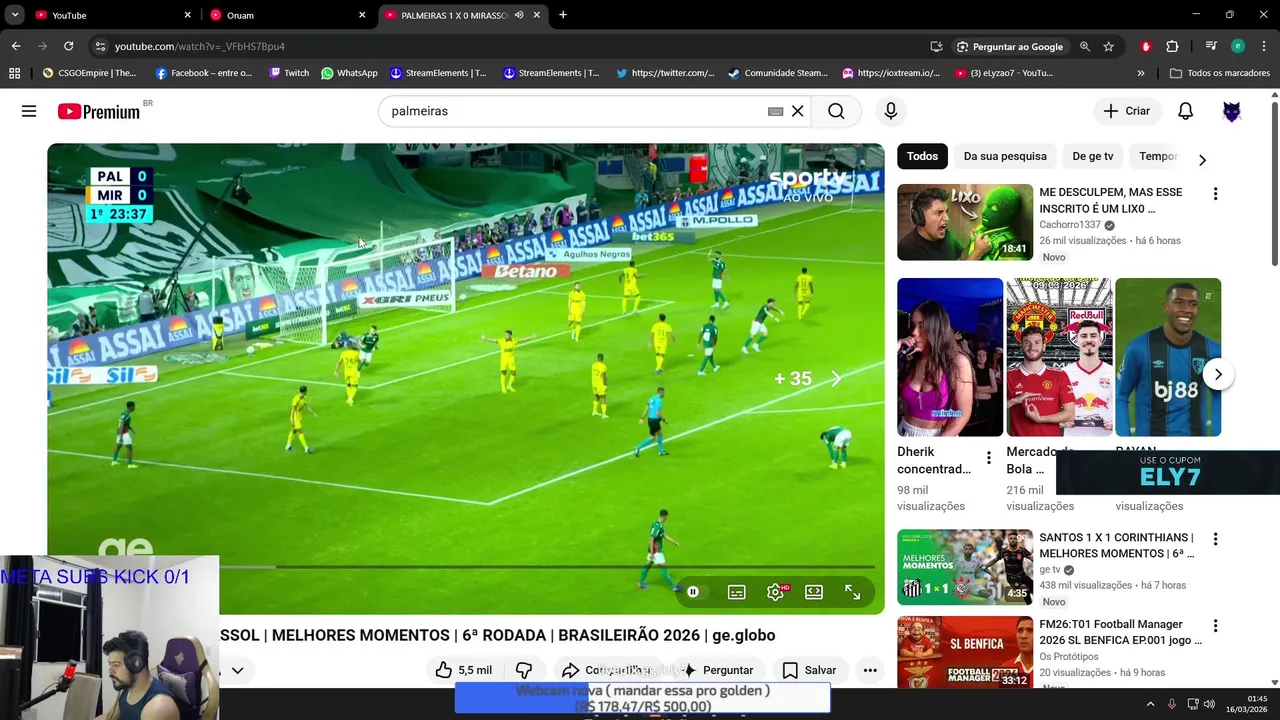Mute the Palmeiras tab audio icon
The image size is (1280, 720).
519,15
